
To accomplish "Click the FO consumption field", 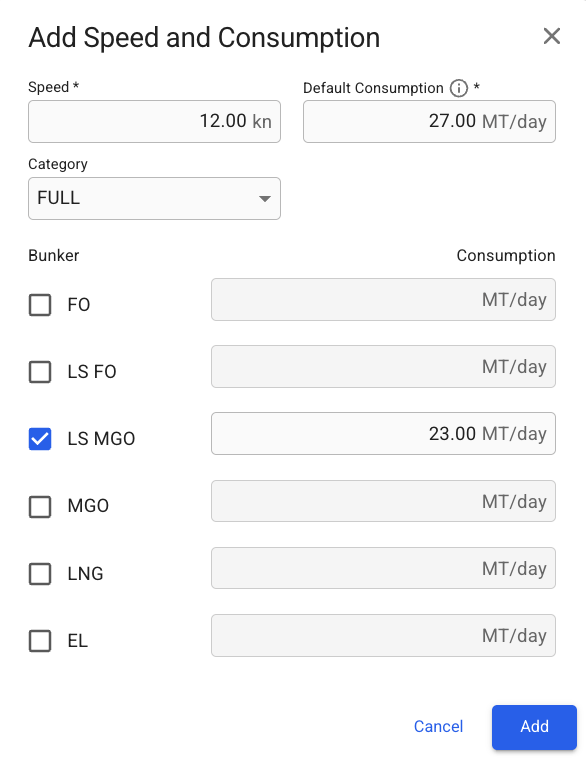I will click(x=383, y=299).
